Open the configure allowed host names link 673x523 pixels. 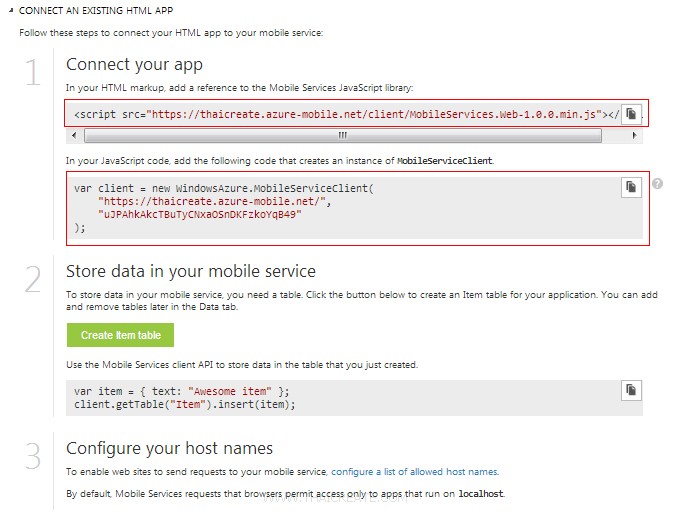pyautogui.click(x=414, y=471)
